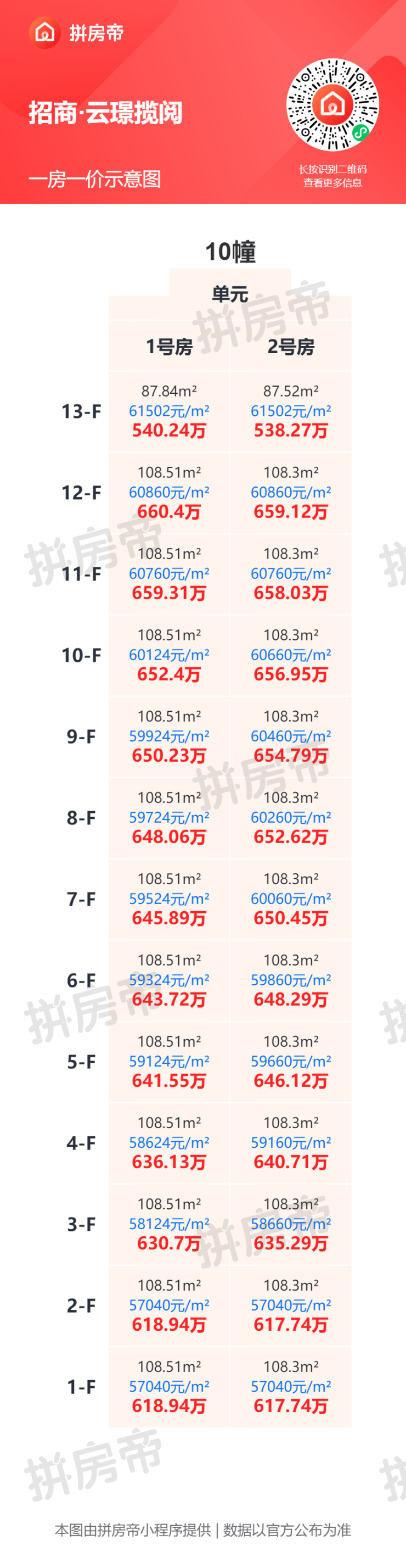
Task: Click the 10幢 building heading
Action: pyautogui.click(x=230, y=252)
